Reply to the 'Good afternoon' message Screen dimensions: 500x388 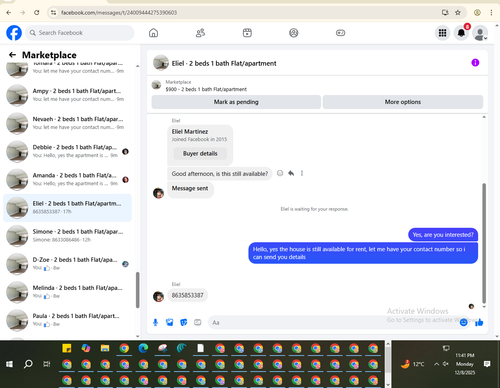pyautogui.click(x=291, y=173)
